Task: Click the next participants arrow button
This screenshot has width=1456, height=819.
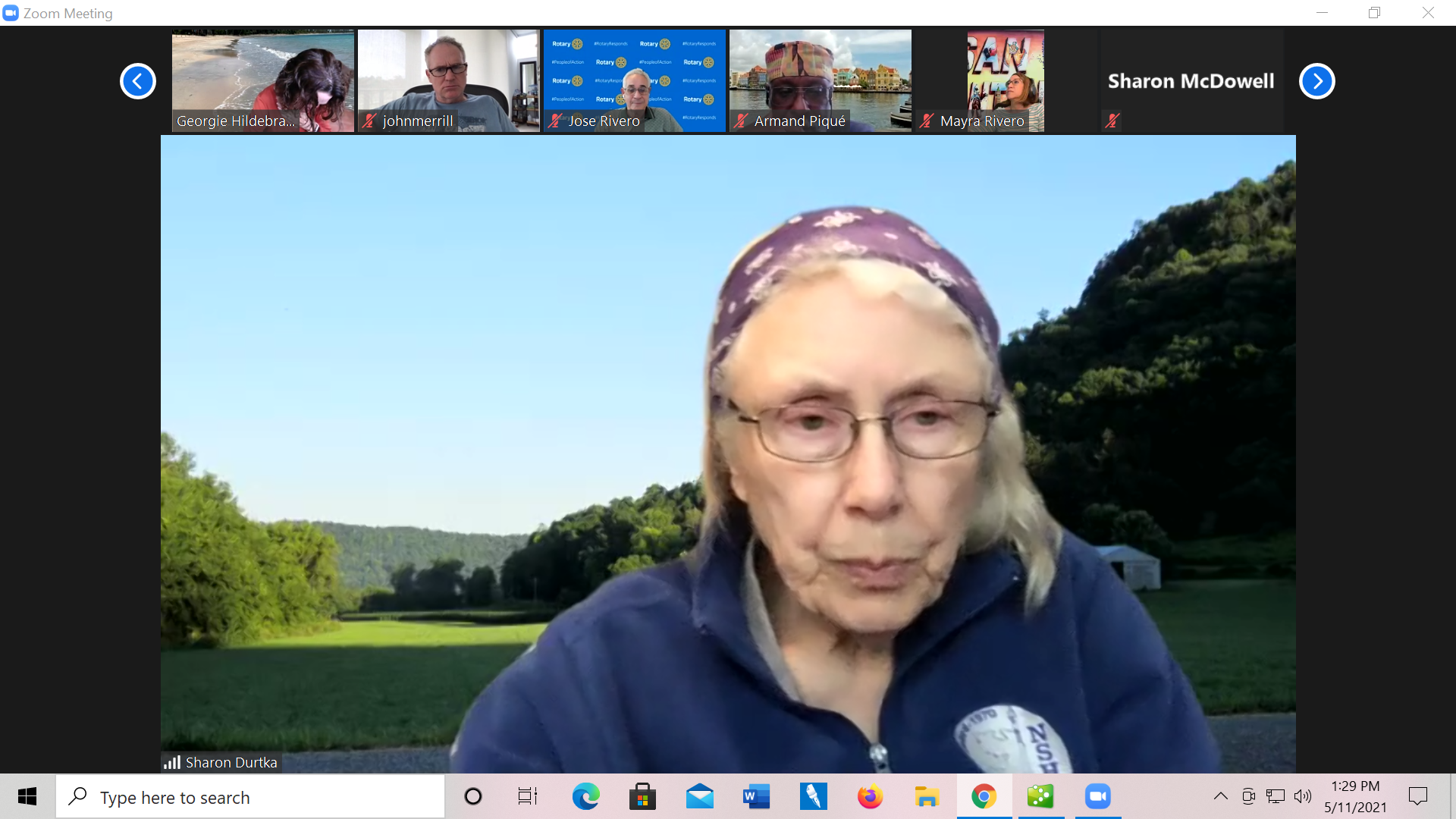Action: [1316, 81]
